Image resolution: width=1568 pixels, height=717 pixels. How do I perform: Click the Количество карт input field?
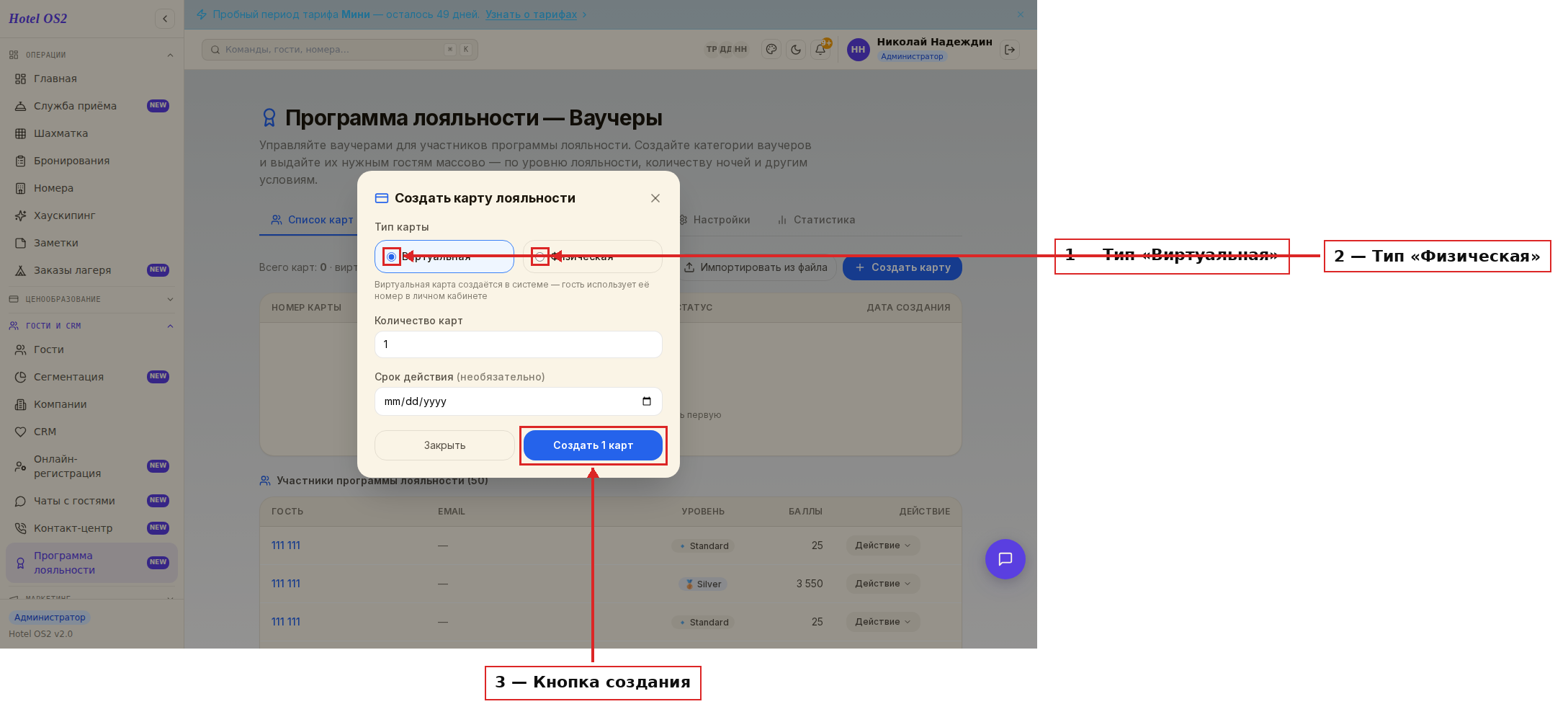click(x=519, y=344)
